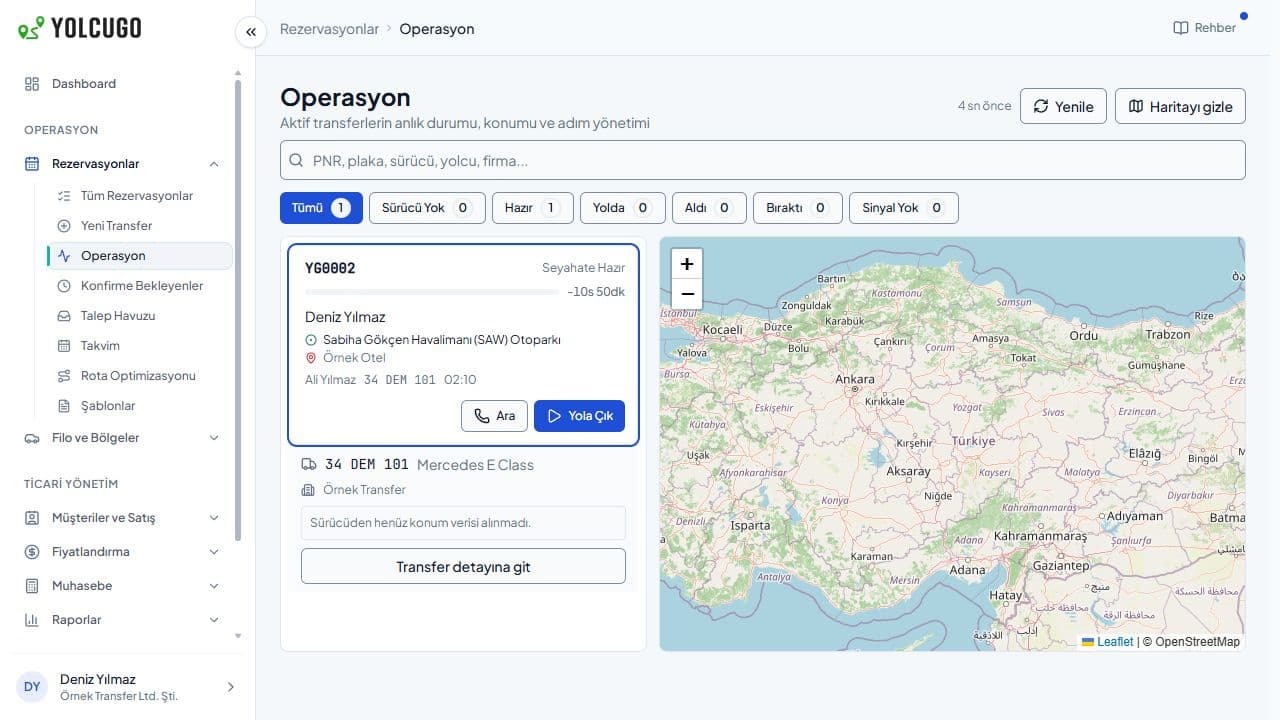Click the sidebar vertical scrollbar
The image size is (1280, 720).
click(238, 310)
